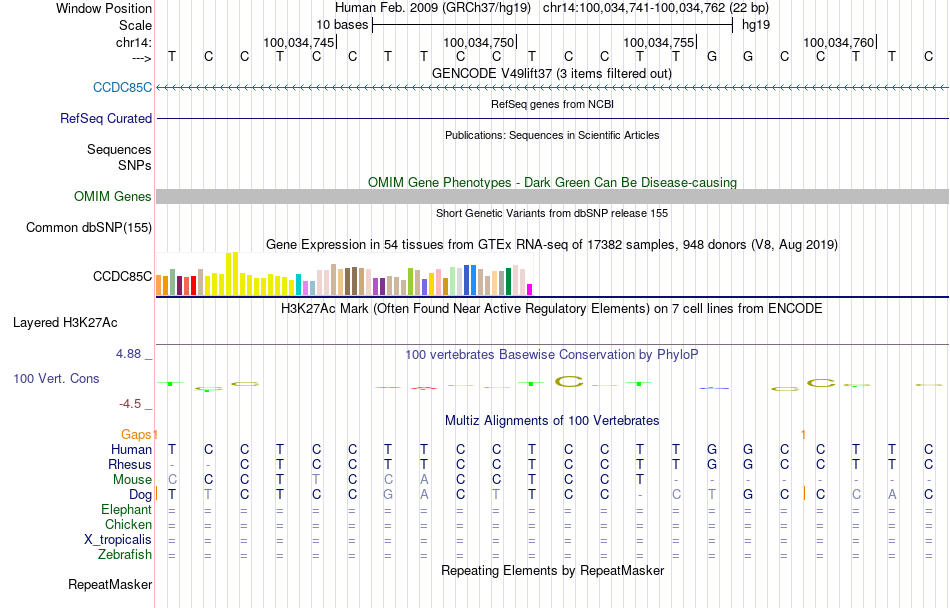Click the gray OMIM Genes item bar

click(552, 196)
